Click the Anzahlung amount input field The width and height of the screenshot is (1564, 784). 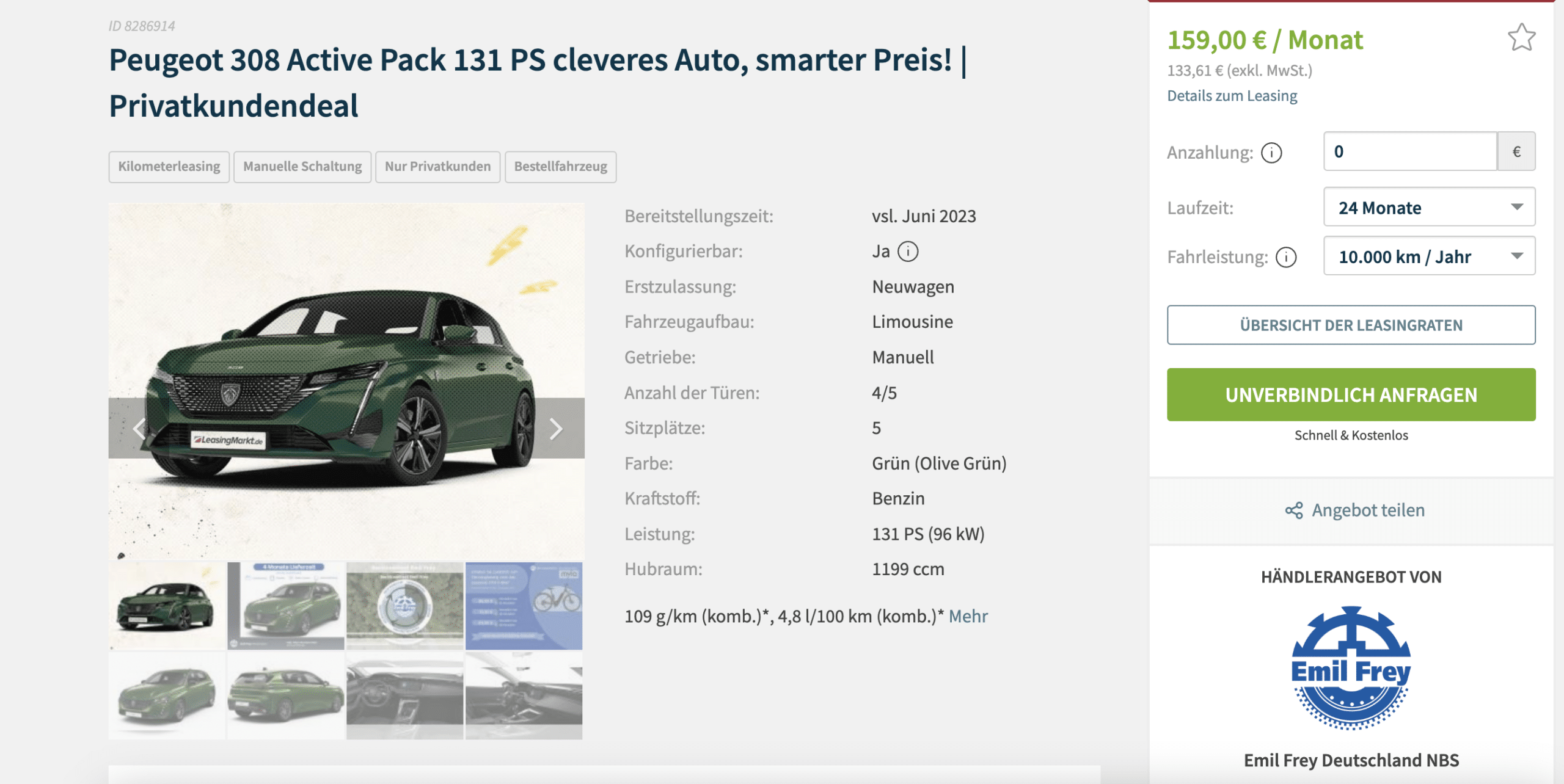1410,151
